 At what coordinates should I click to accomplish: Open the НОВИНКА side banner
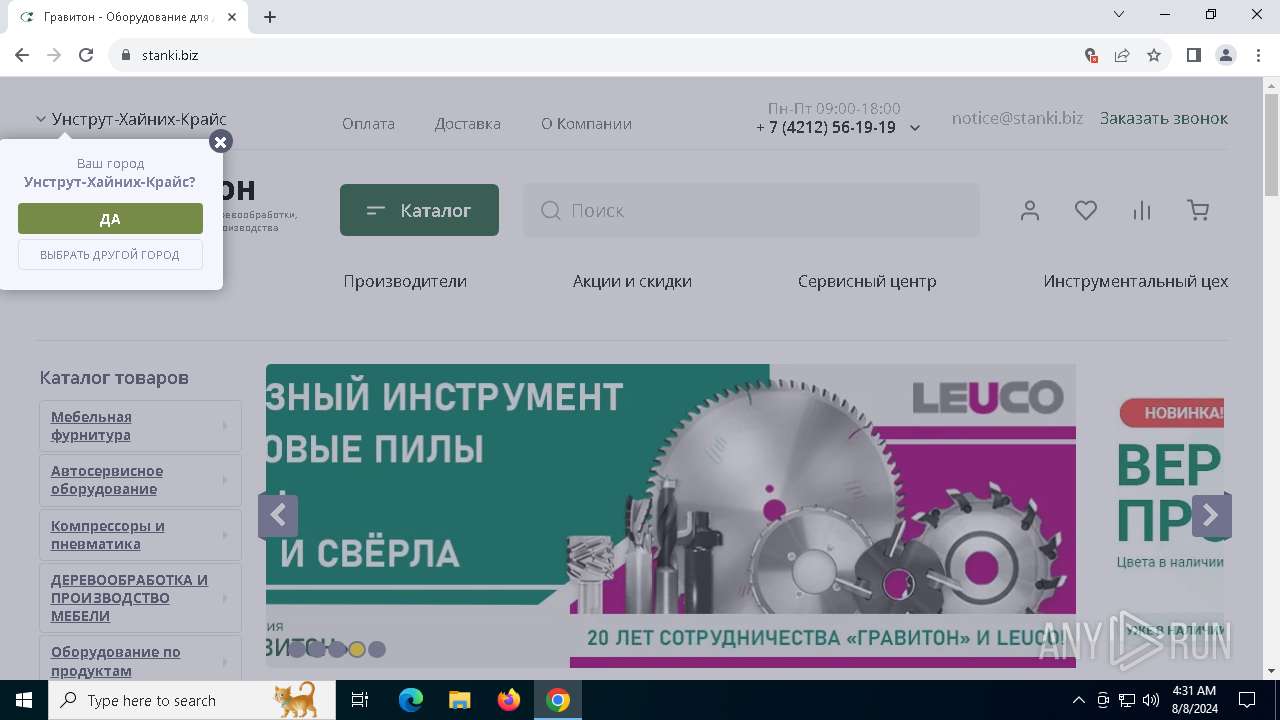pos(1170,515)
